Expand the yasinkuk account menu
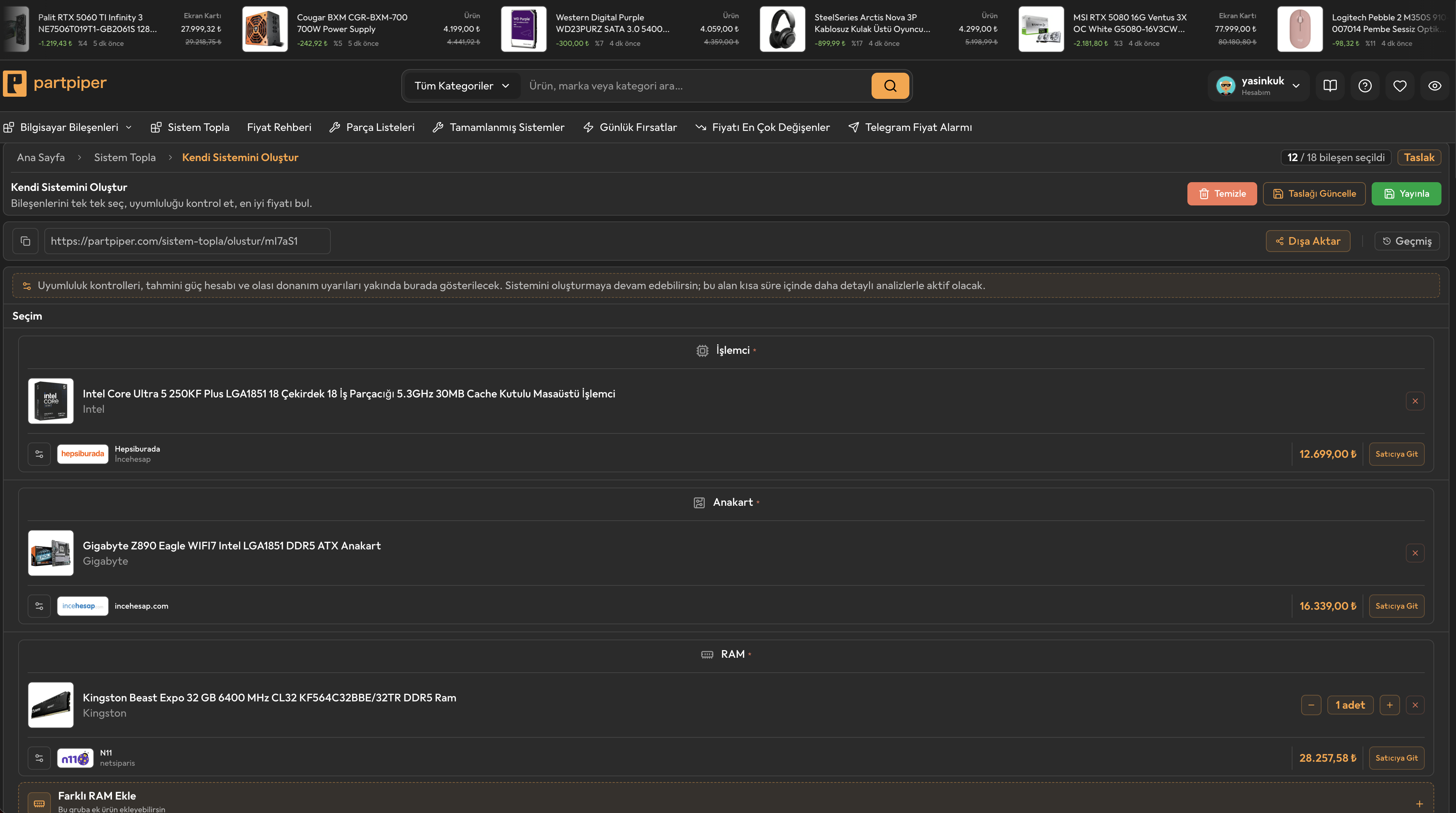Screen dimensions: 1456x813 coord(1258,86)
